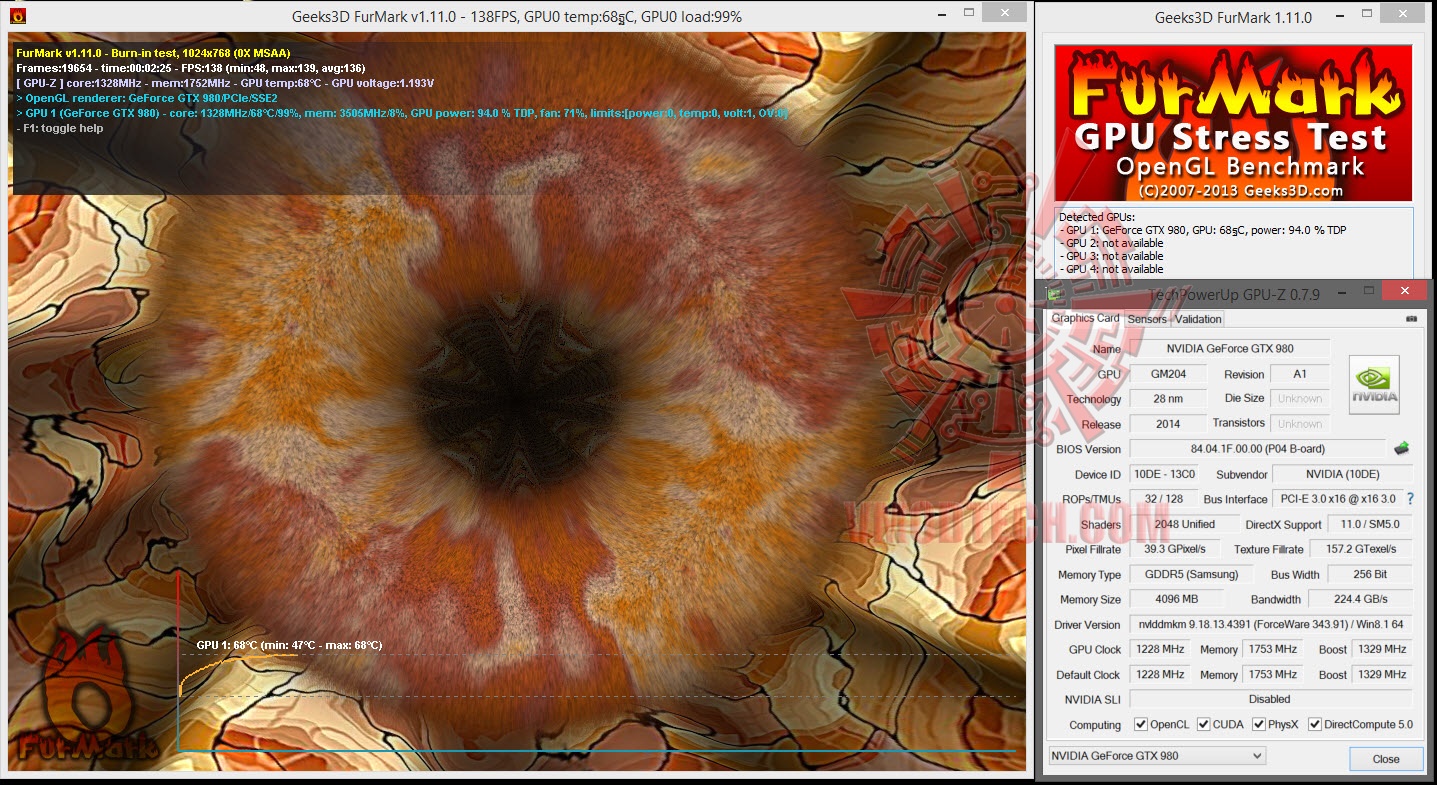Click the GPU-Z screenshot camera icon
This screenshot has width=1437, height=785.
pos(1410,319)
